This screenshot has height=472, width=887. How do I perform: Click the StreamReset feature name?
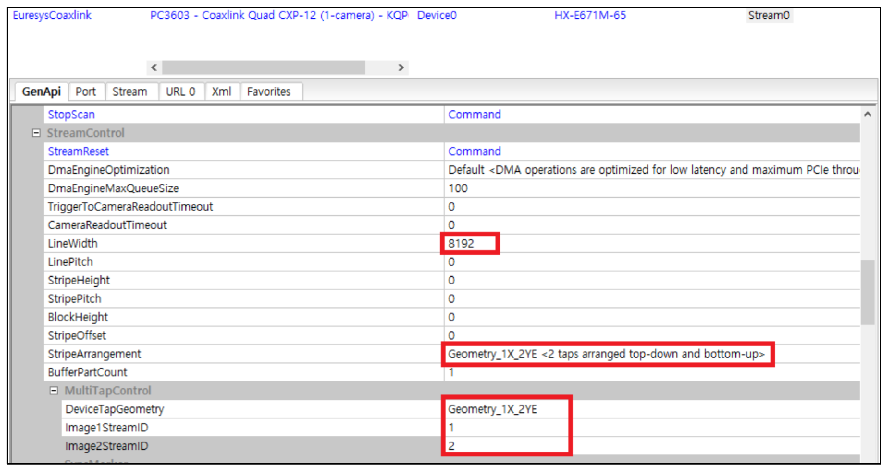point(78,151)
